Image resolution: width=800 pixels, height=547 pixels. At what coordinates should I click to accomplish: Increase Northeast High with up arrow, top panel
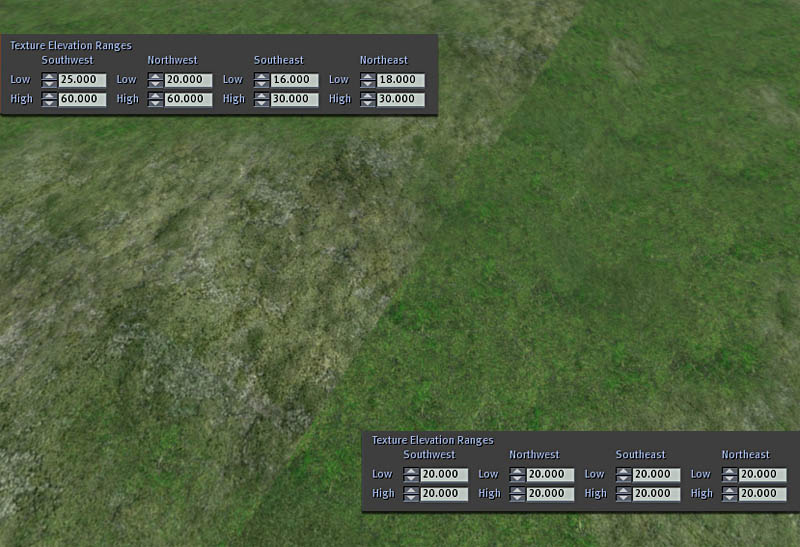click(368, 96)
